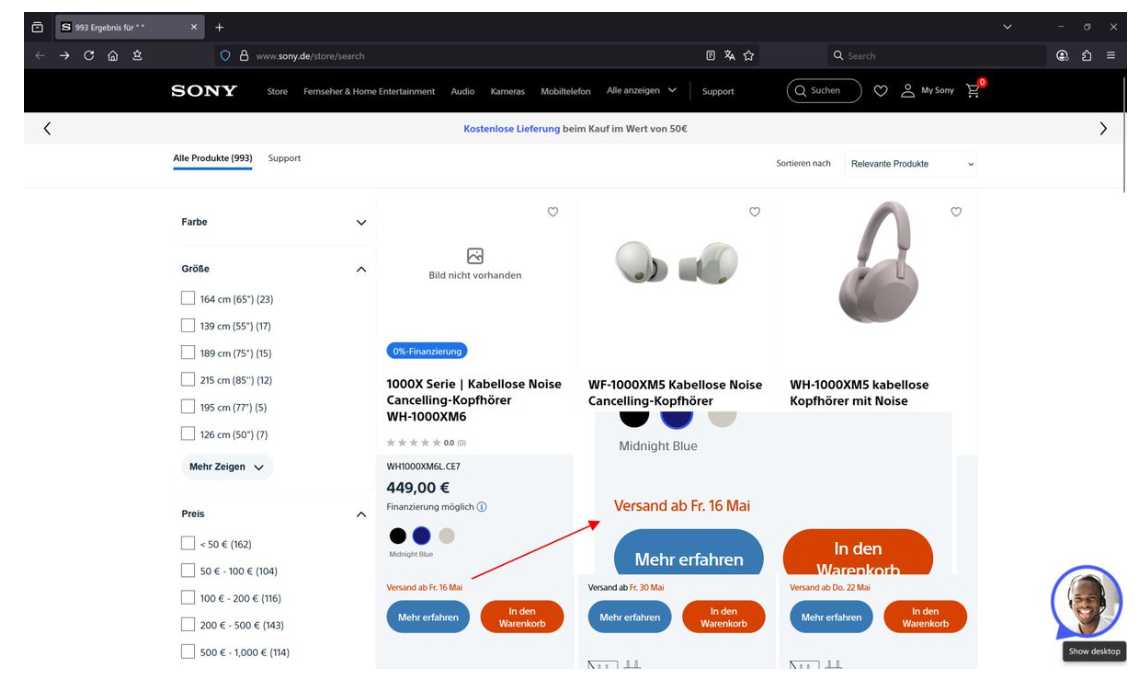Expand Mehr Zeigen size options
Screen dimensions: 1142x687
click(x=227, y=467)
